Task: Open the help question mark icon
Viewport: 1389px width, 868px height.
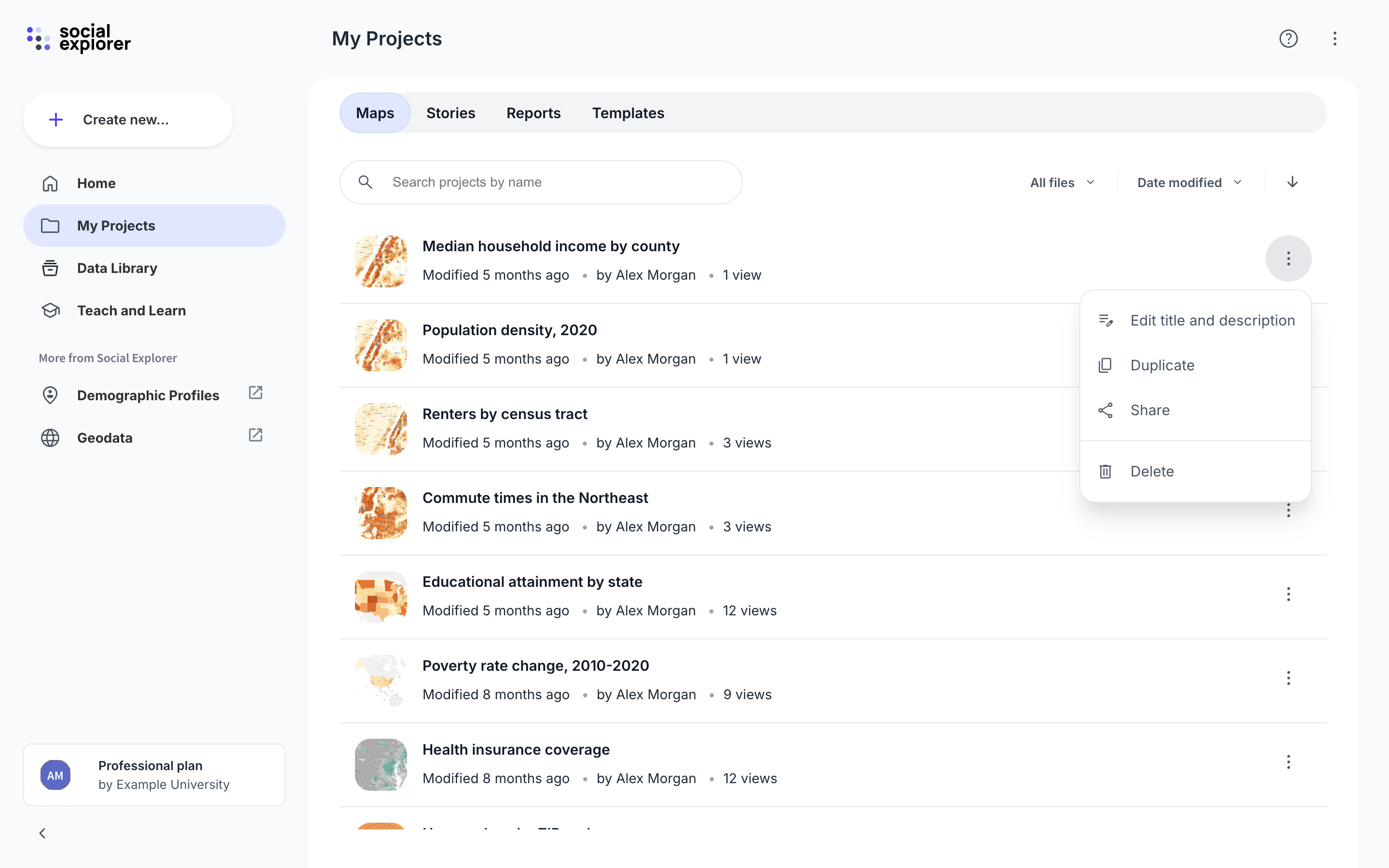Action: 1289,39
